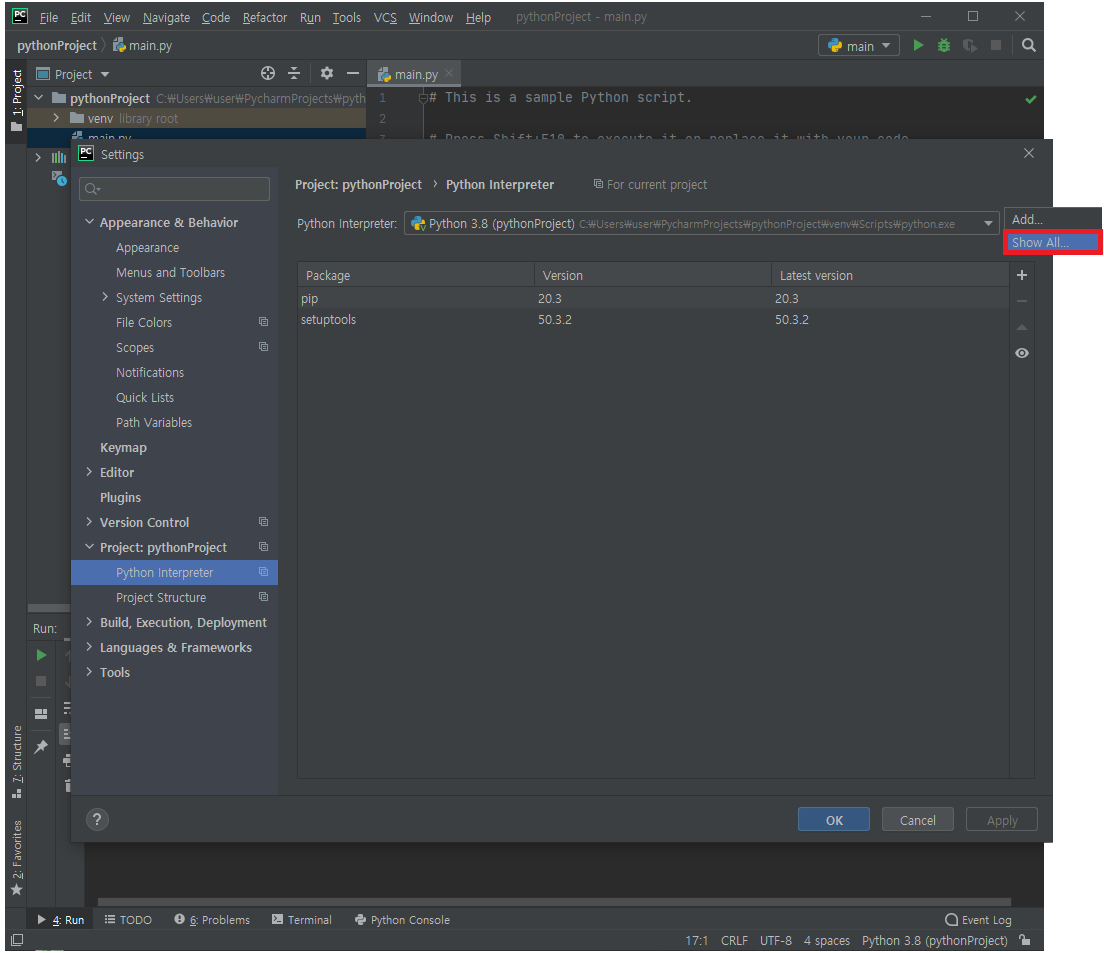The image size is (1104, 953).
Task: Open the Favorites tool window
Action: coord(17,857)
